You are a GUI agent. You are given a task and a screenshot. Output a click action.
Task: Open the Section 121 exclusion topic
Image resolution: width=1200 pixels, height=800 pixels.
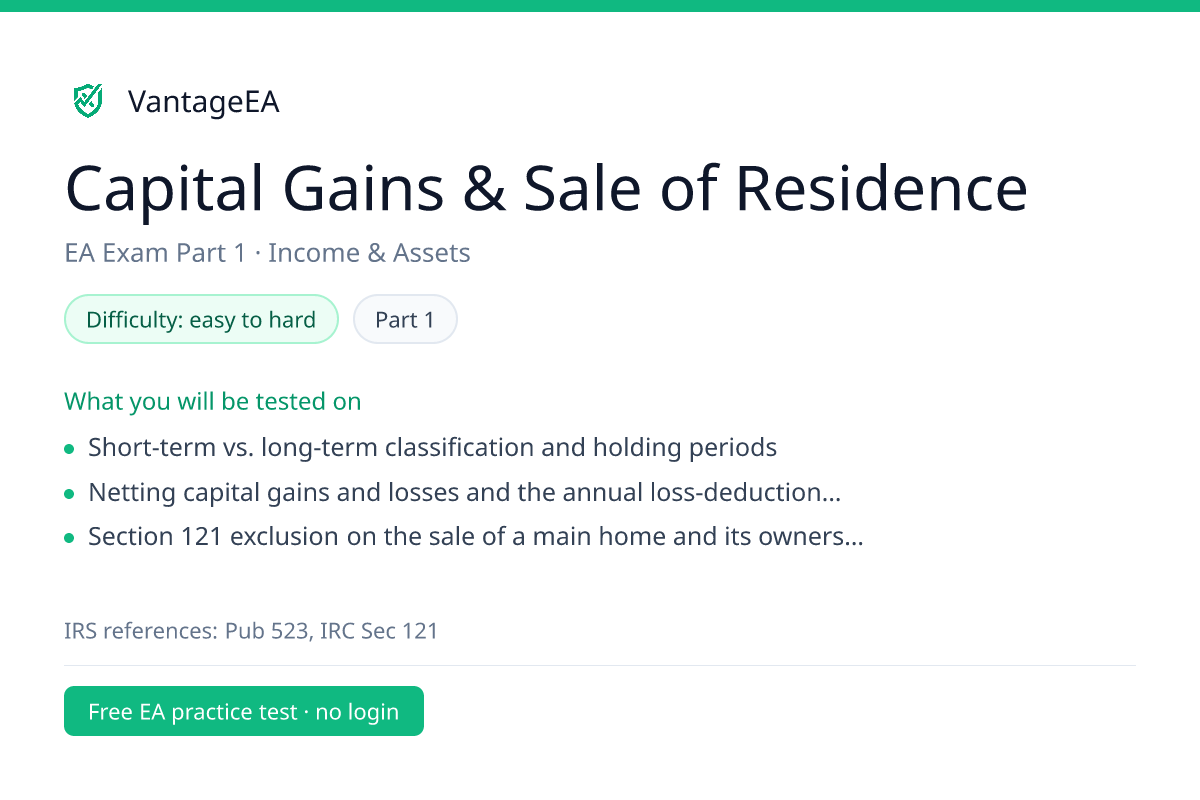[476, 537]
